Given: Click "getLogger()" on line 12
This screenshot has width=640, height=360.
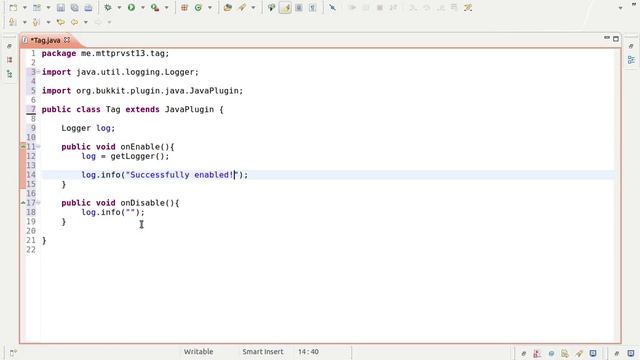Looking at the screenshot, I should (x=137, y=156).
